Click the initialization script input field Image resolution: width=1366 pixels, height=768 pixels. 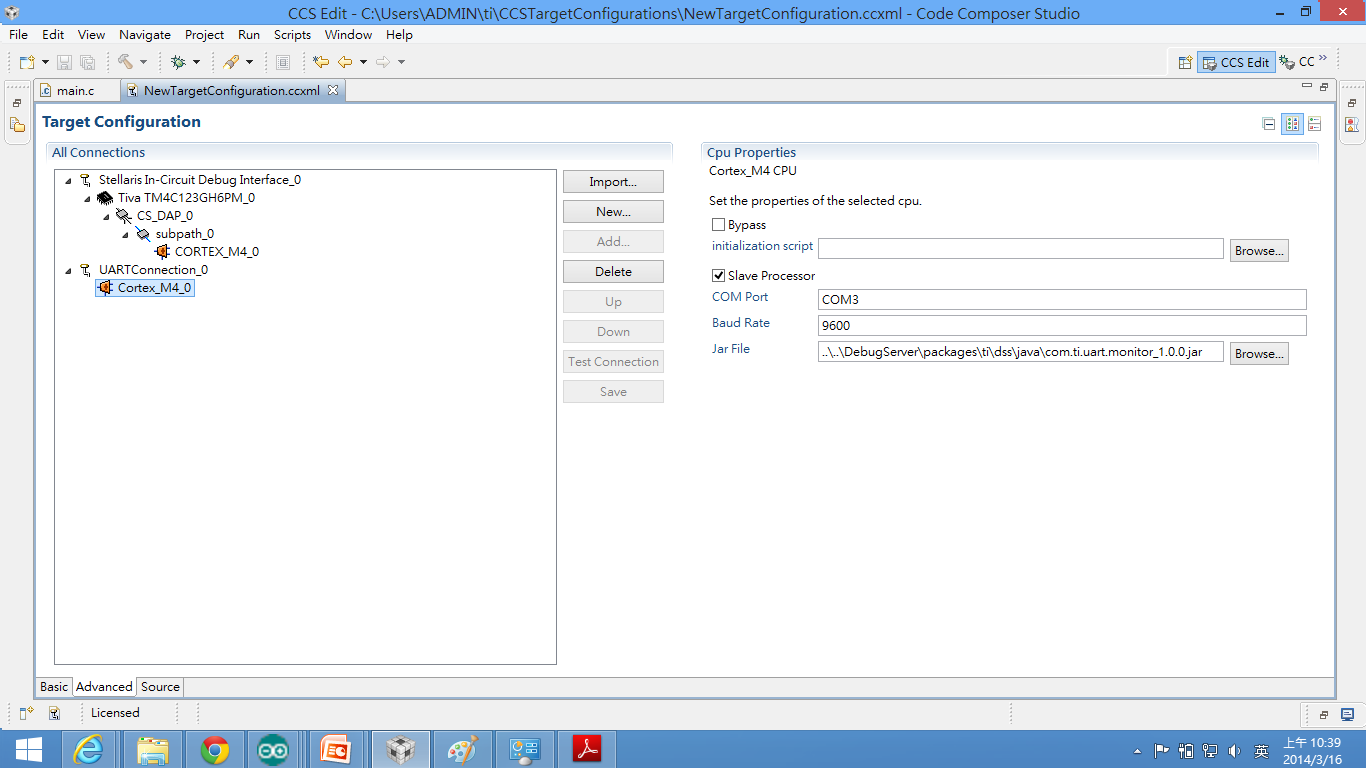(1021, 249)
